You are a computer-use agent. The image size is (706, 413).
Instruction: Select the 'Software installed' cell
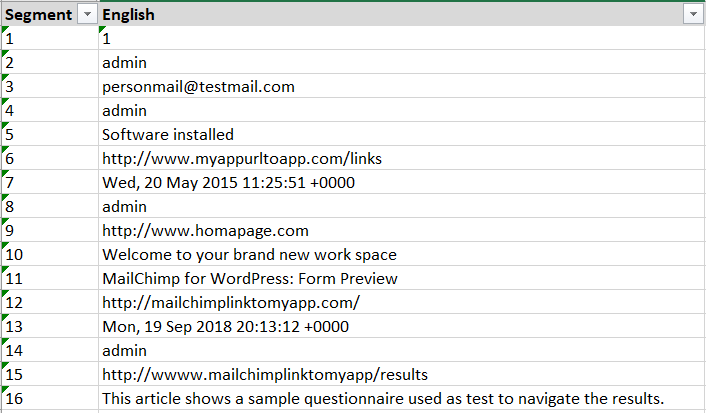(168, 135)
